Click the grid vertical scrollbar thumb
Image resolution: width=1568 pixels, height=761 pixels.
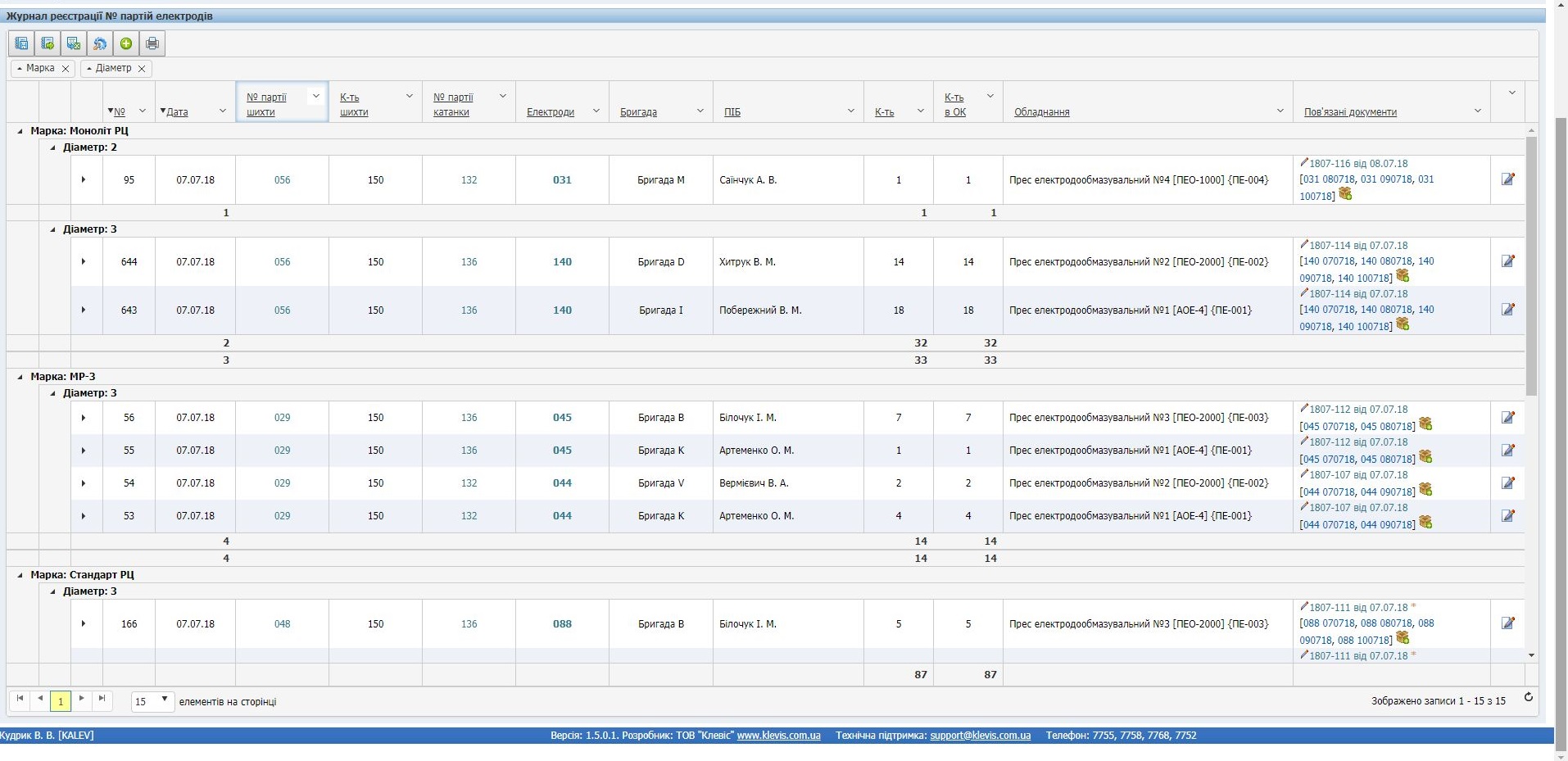(1531, 266)
